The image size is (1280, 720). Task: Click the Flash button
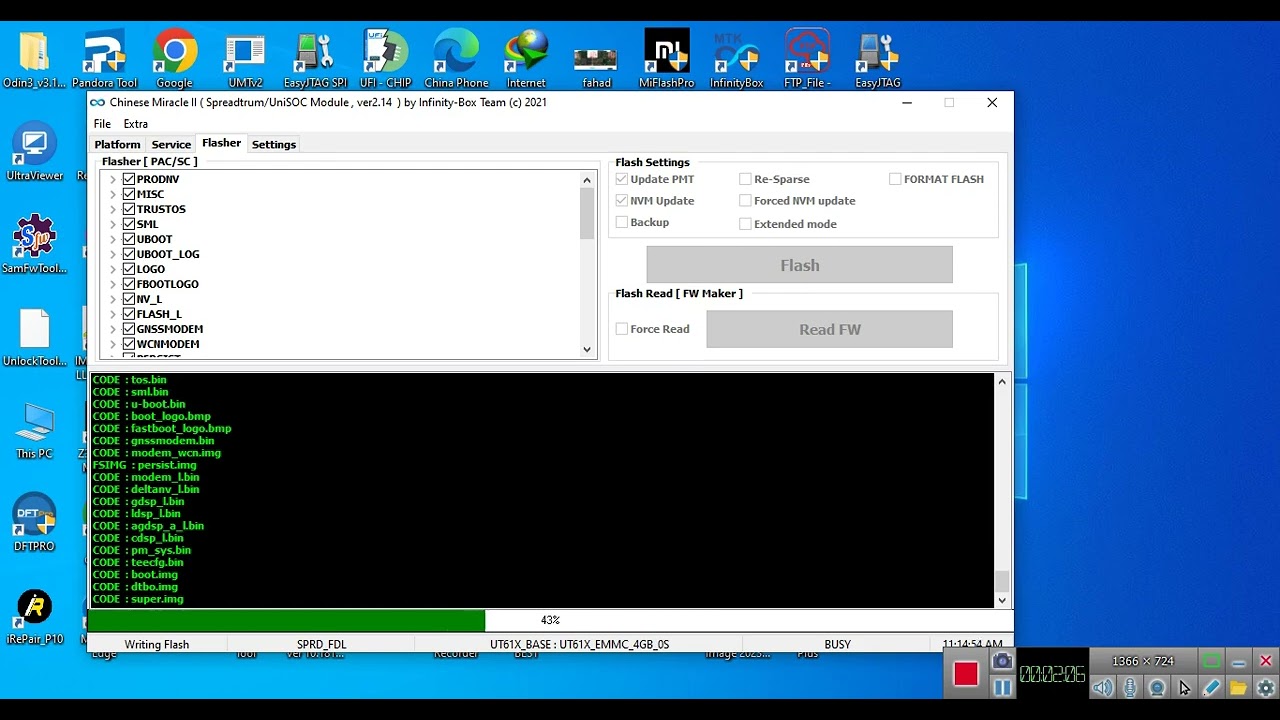pyautogui.click(x=799, y=265)
